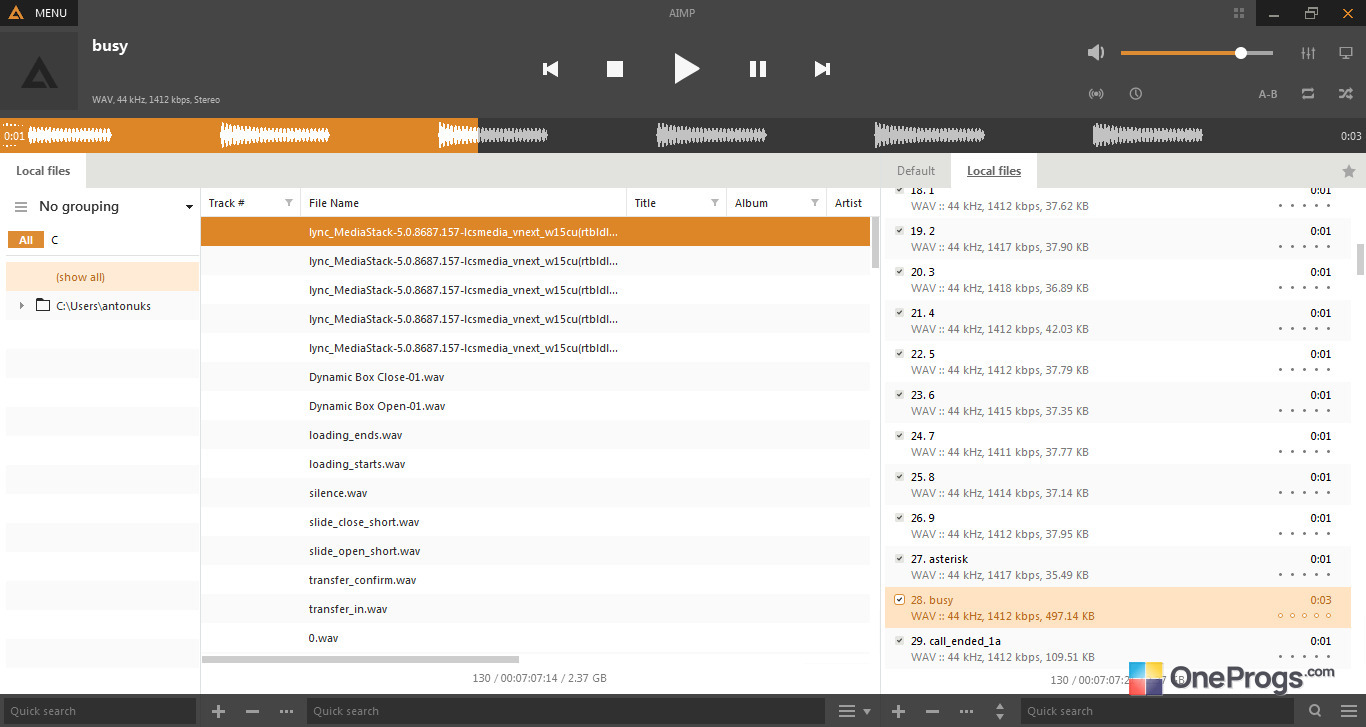Toggle repeat mode

tap(1308, 94)
